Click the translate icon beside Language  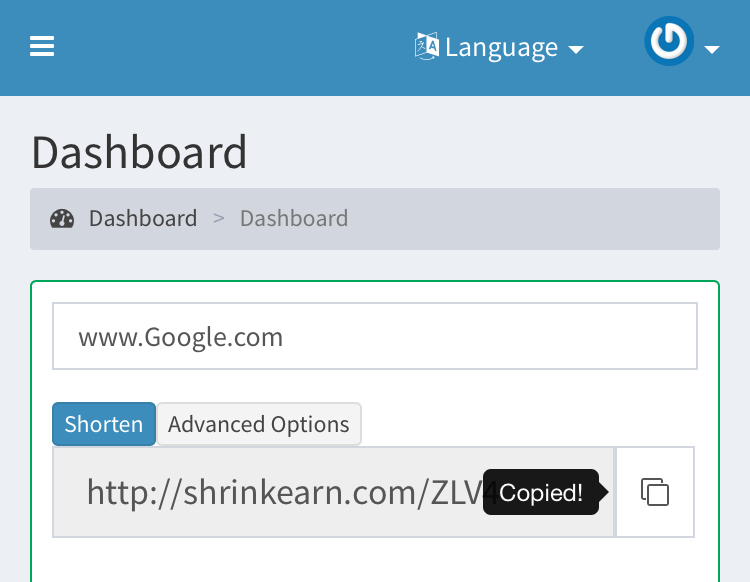(x=426, y=47)
